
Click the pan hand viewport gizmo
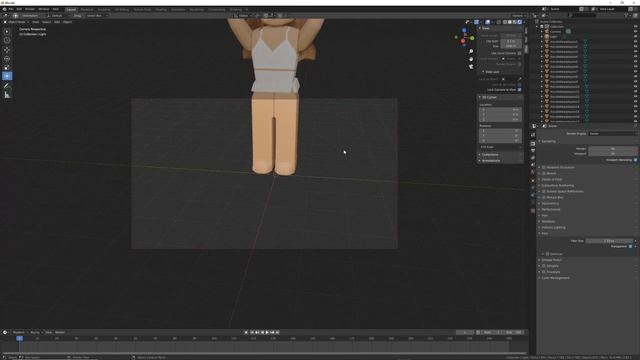click(471, 59)
